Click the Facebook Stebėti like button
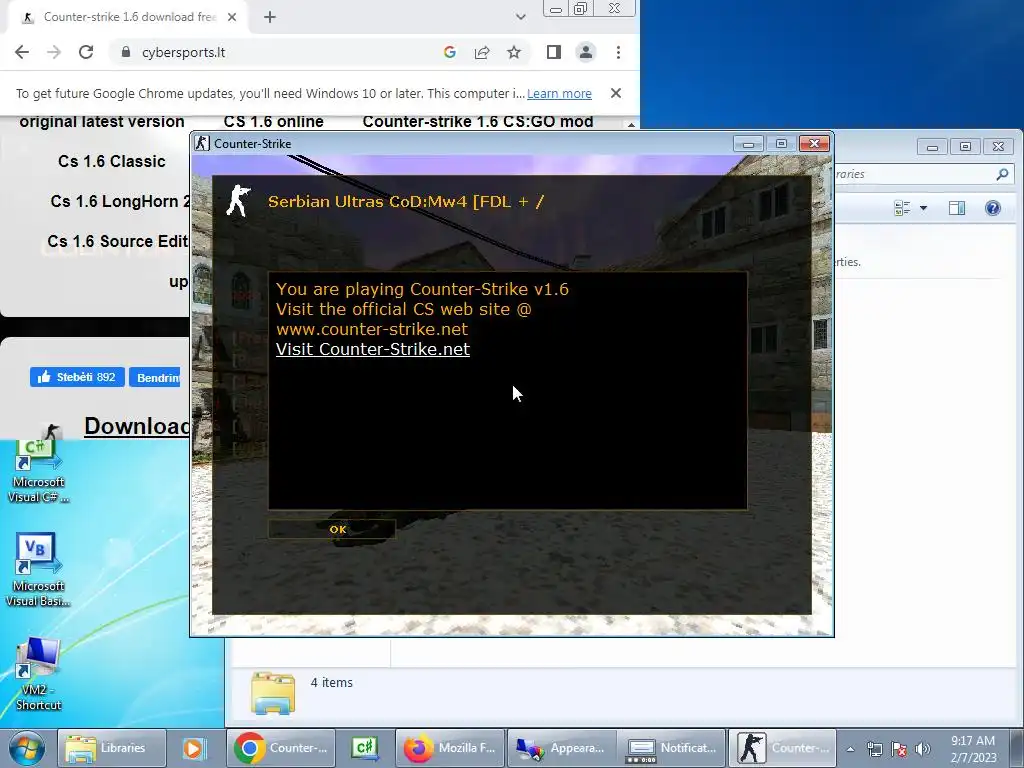Viewport: 1024px width, 768px height. pyautogui.click(x=77, y=377)
